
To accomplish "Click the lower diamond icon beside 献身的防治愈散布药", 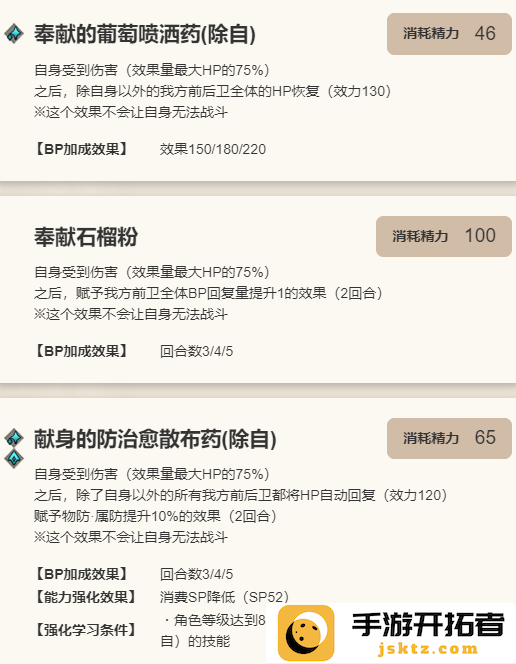I will [14, 458].
